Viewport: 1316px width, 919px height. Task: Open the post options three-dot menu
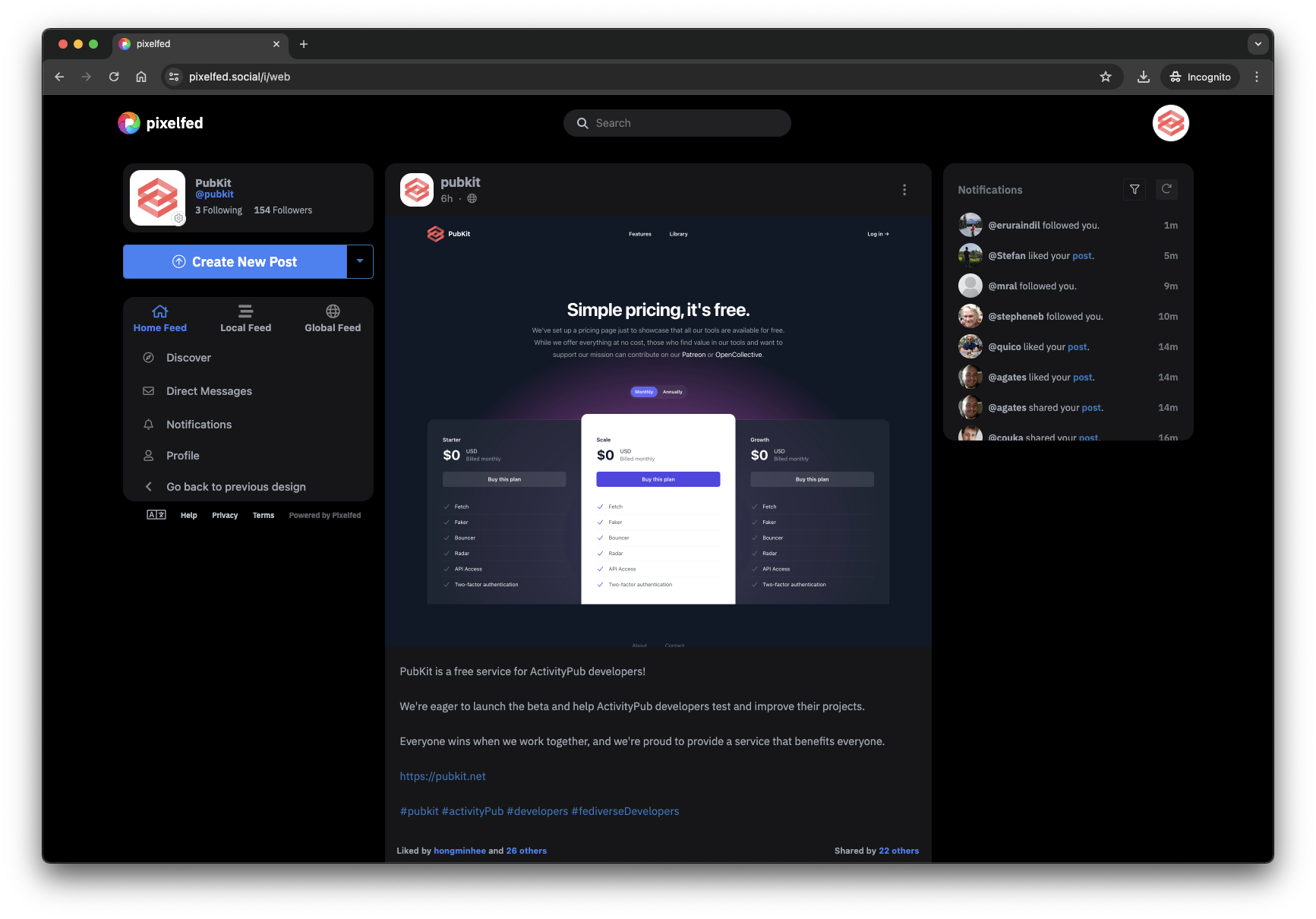904,190
